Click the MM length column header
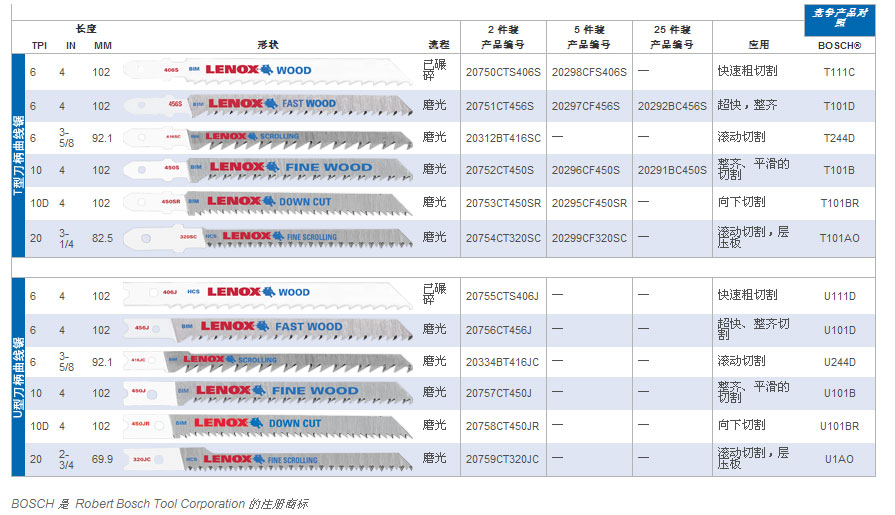This screenshot has height=515, width=895. pyautogui.click(x=103, y=46)
